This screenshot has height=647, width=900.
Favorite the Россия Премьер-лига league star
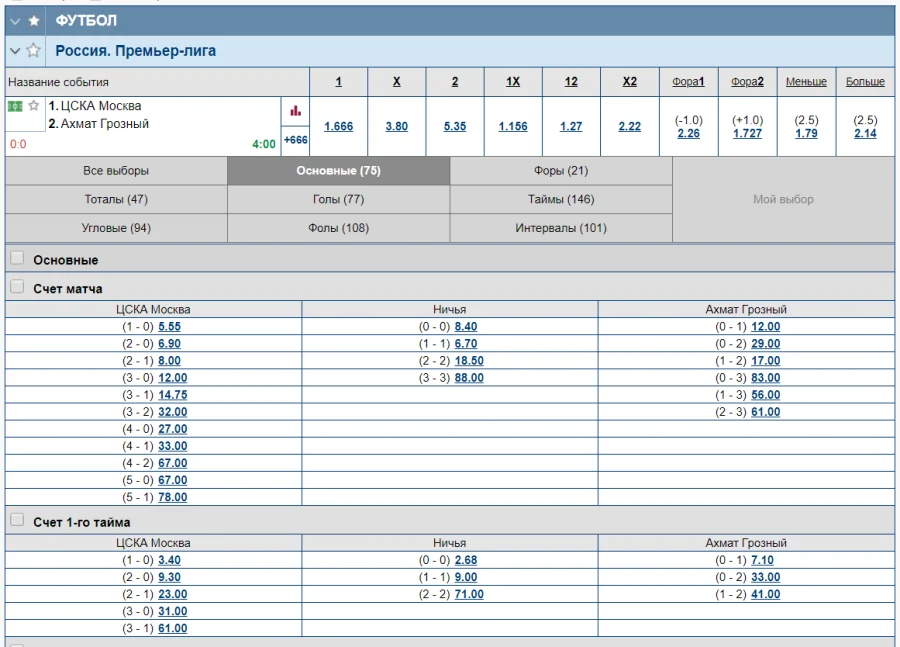34,50
